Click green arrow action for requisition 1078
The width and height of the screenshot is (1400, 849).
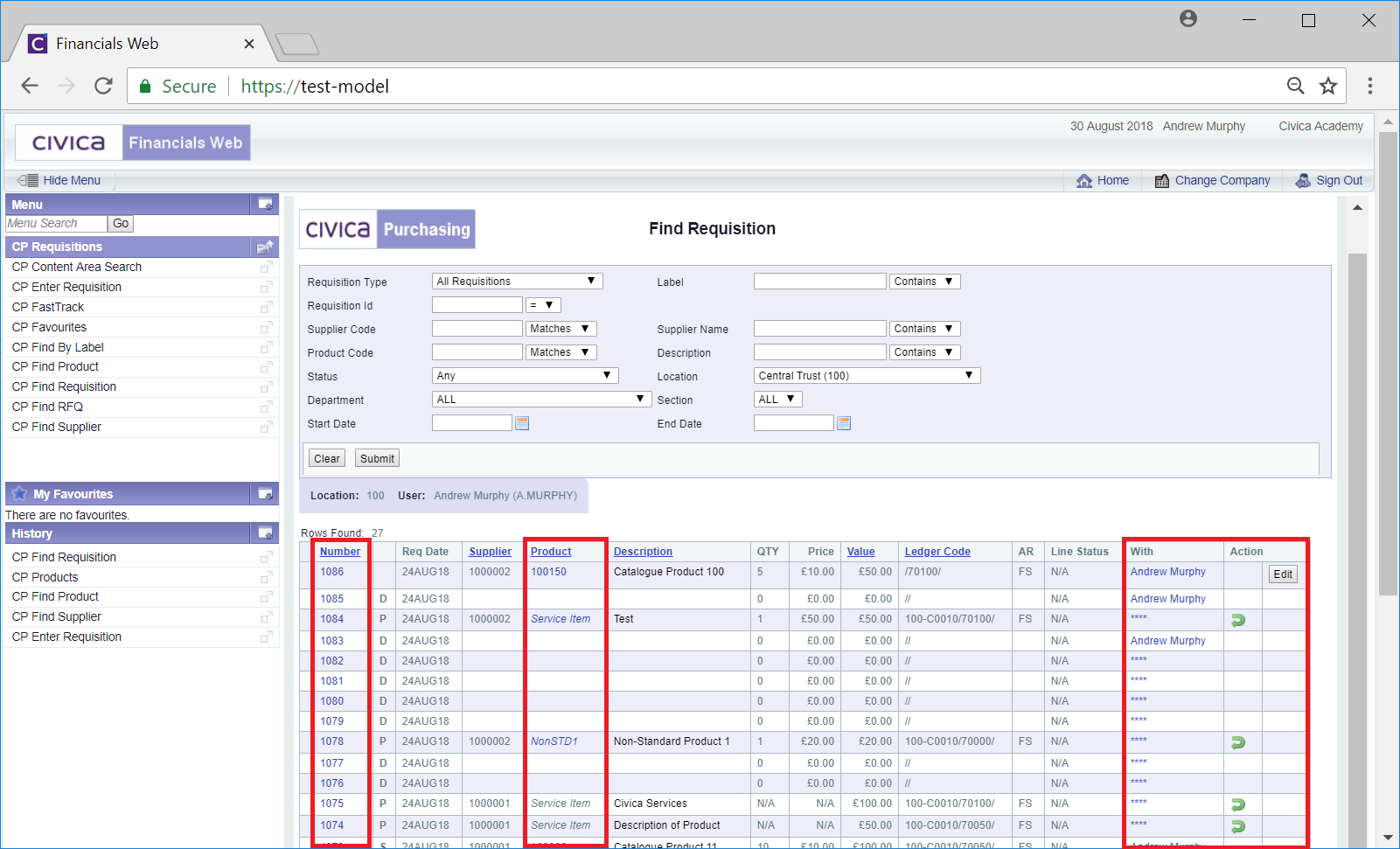point(1238,742)
